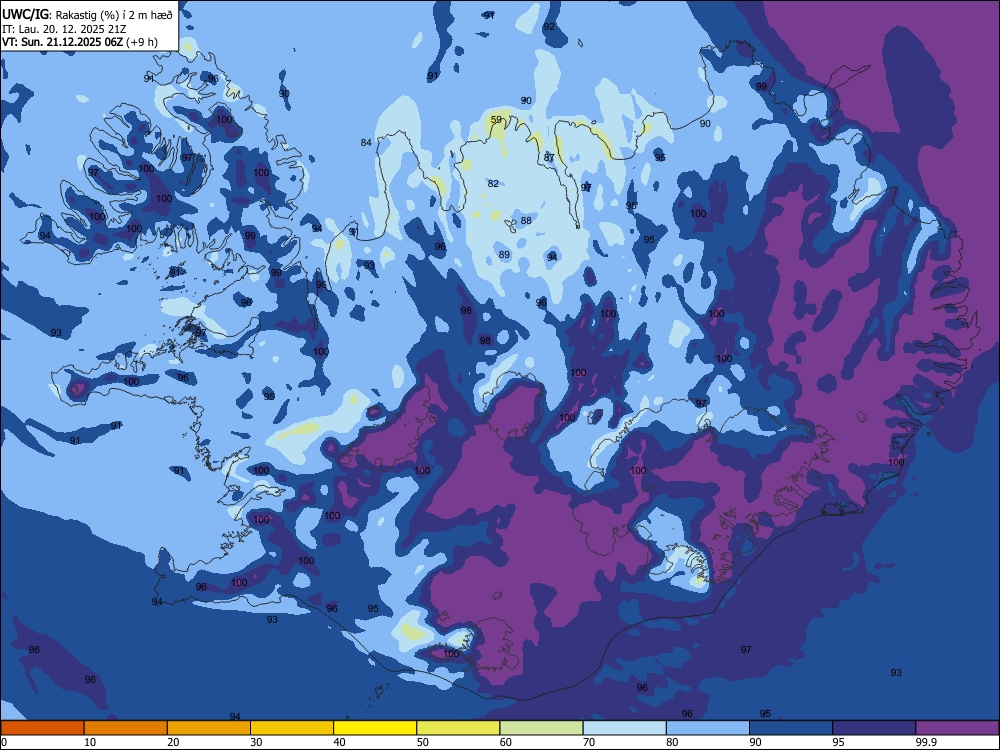The image size is (1000, 750).
Task: Click the pale blue 70–80 legend swatch
Action: [x=624, y=728]
